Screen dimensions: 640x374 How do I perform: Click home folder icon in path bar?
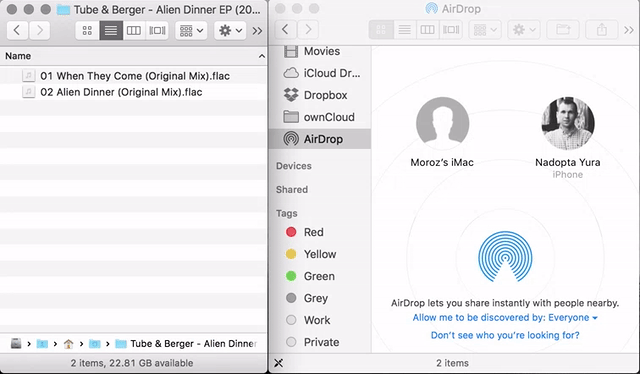coord(68,344)
